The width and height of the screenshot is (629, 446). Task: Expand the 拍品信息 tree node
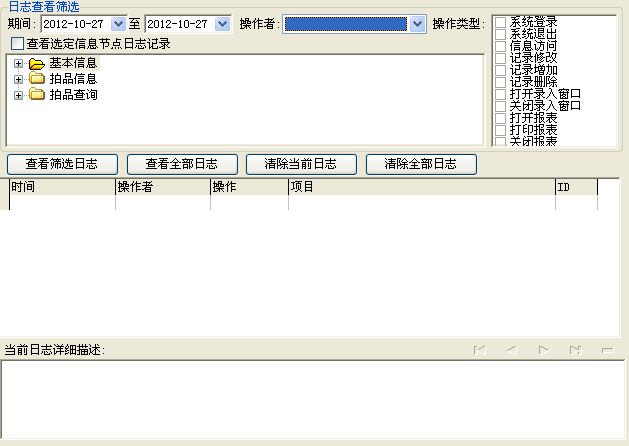(18, 79)
